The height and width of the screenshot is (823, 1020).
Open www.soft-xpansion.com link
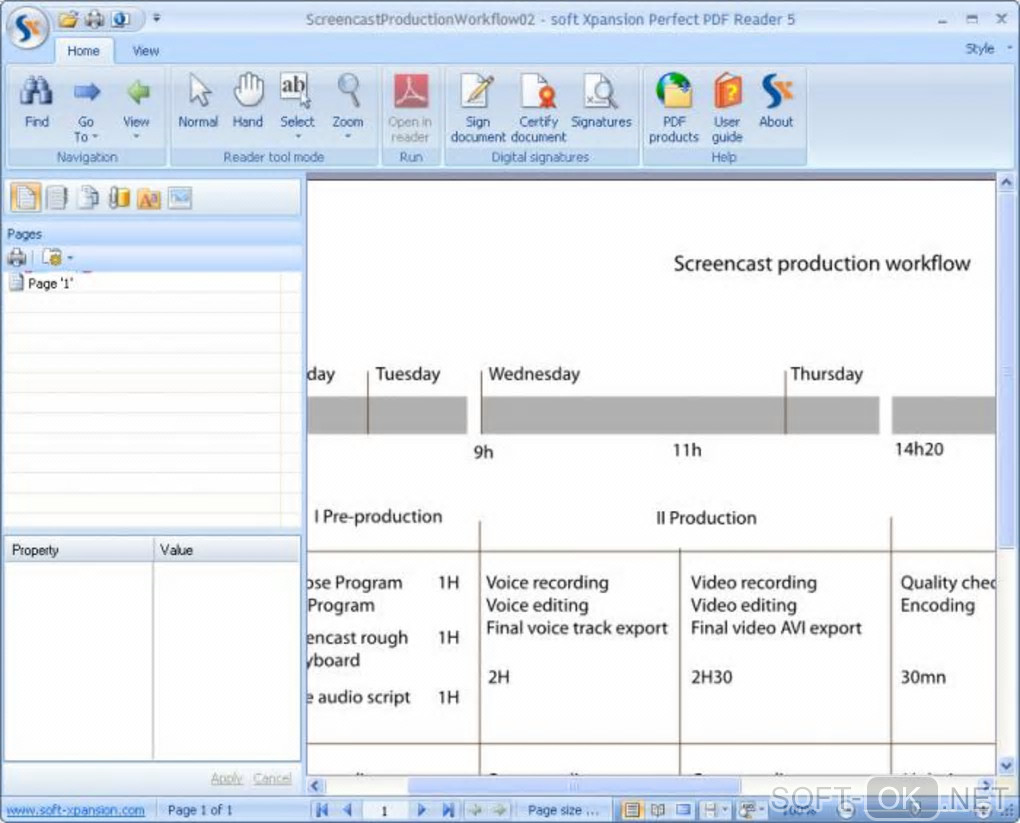75,810
